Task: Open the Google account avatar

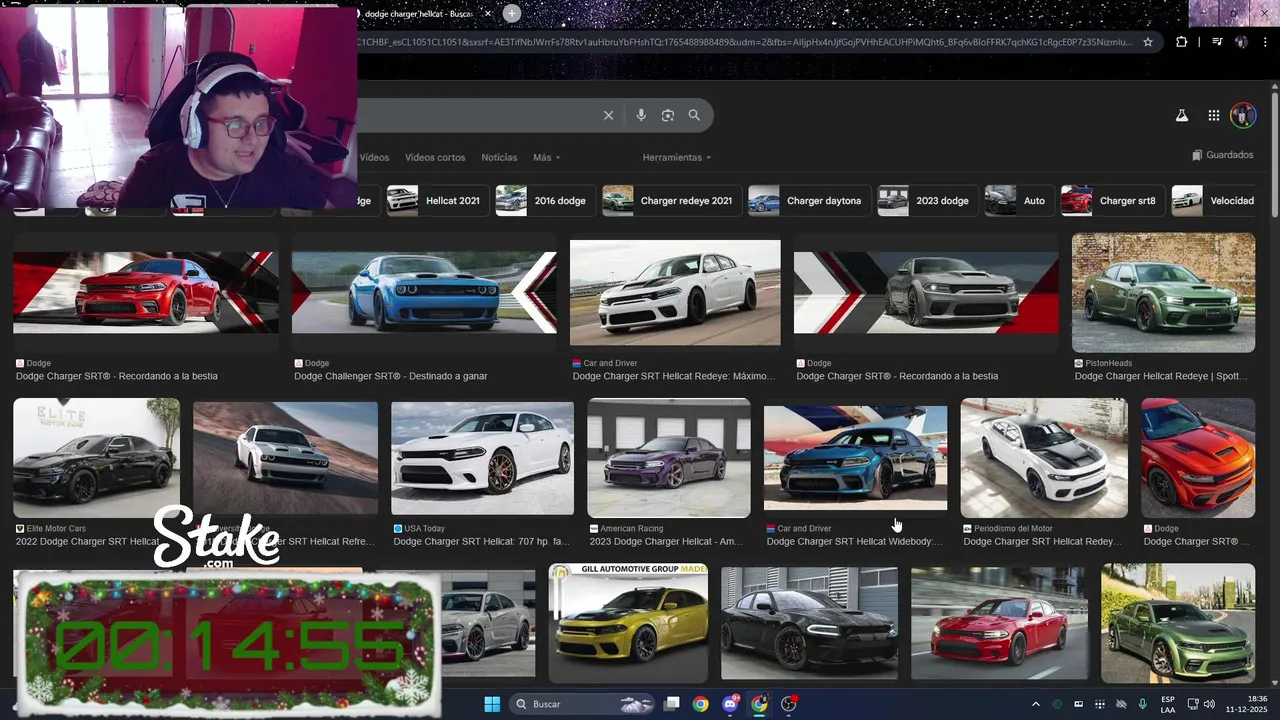Action: coord(1243,115)
